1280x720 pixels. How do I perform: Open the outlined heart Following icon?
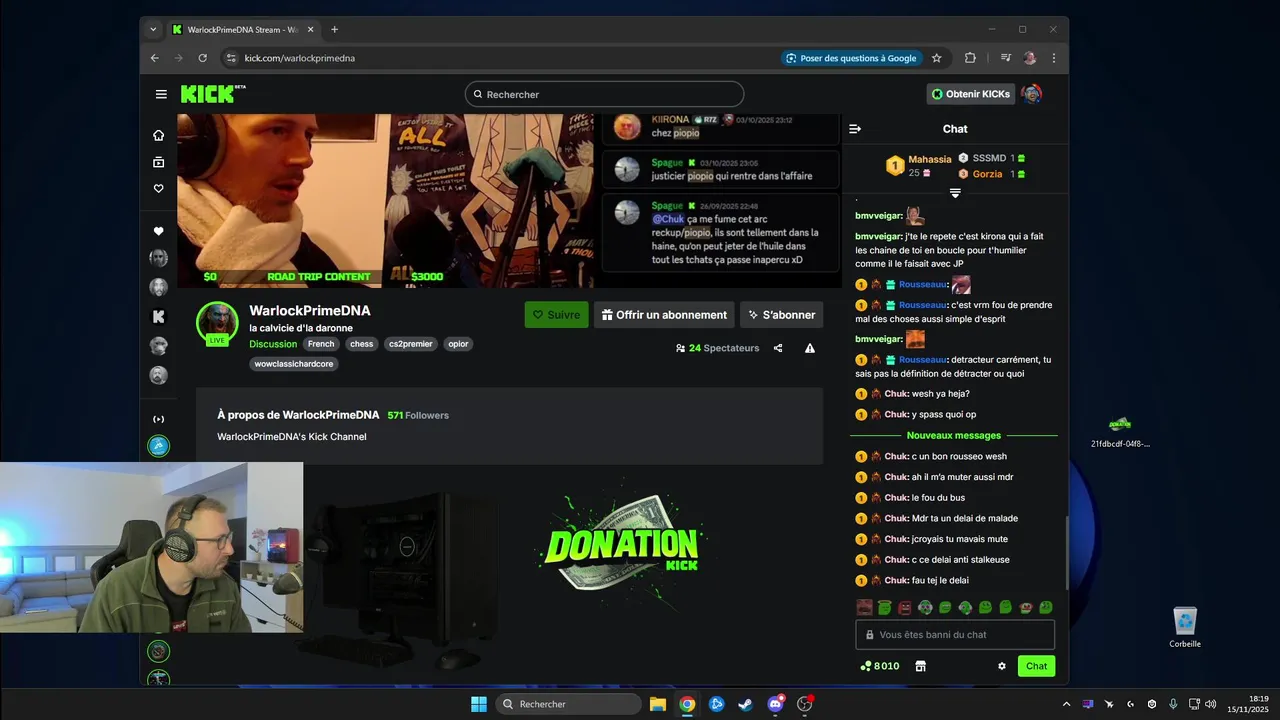pos(158,189)
